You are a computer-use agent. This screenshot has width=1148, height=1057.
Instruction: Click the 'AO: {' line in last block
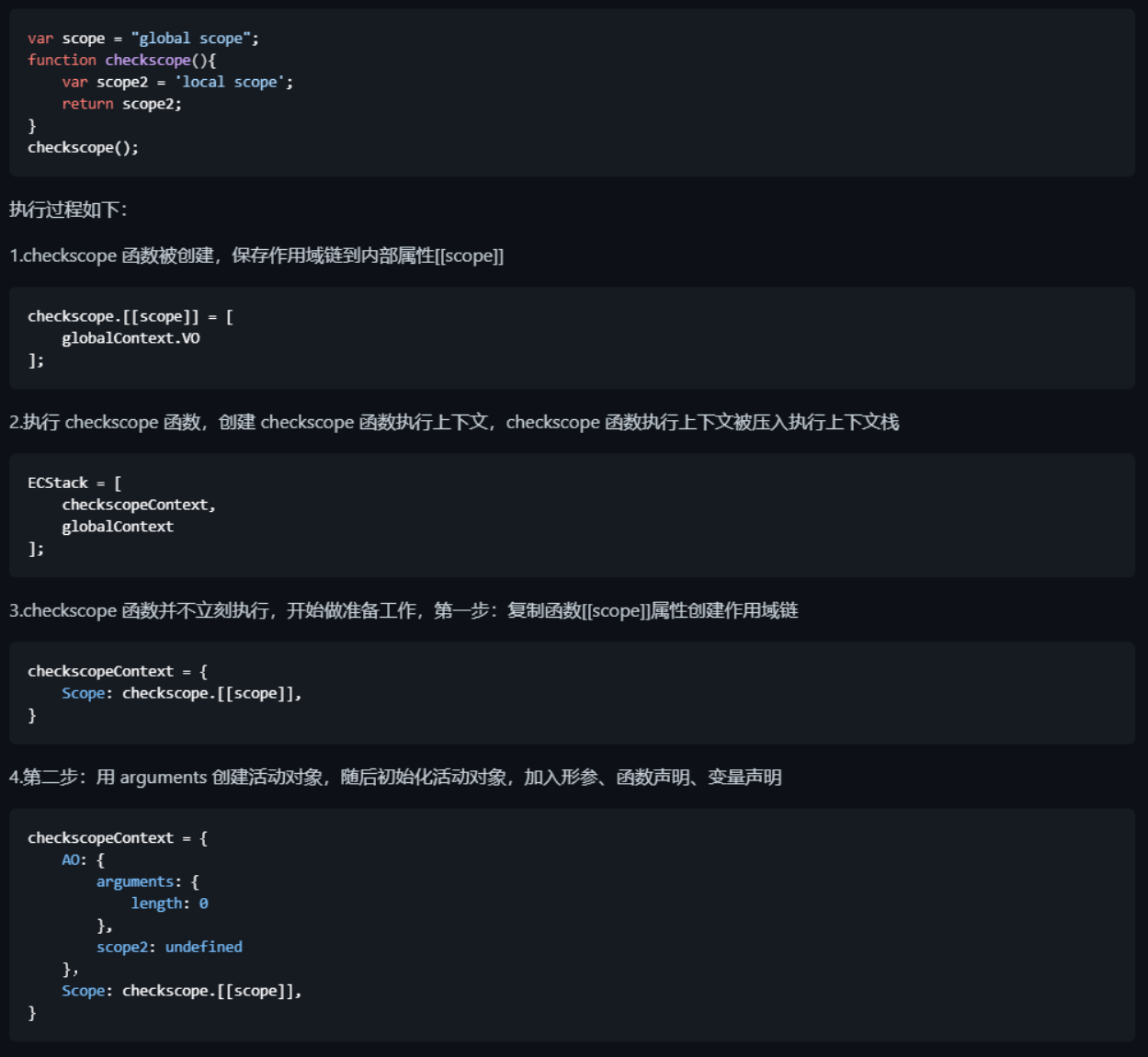83,860
